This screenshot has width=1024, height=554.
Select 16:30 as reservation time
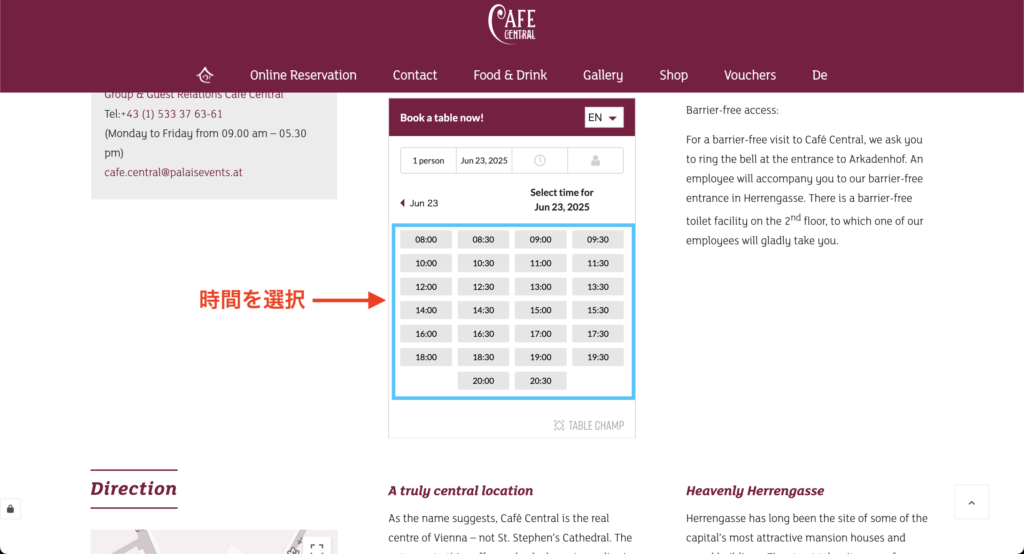(483, 334)
